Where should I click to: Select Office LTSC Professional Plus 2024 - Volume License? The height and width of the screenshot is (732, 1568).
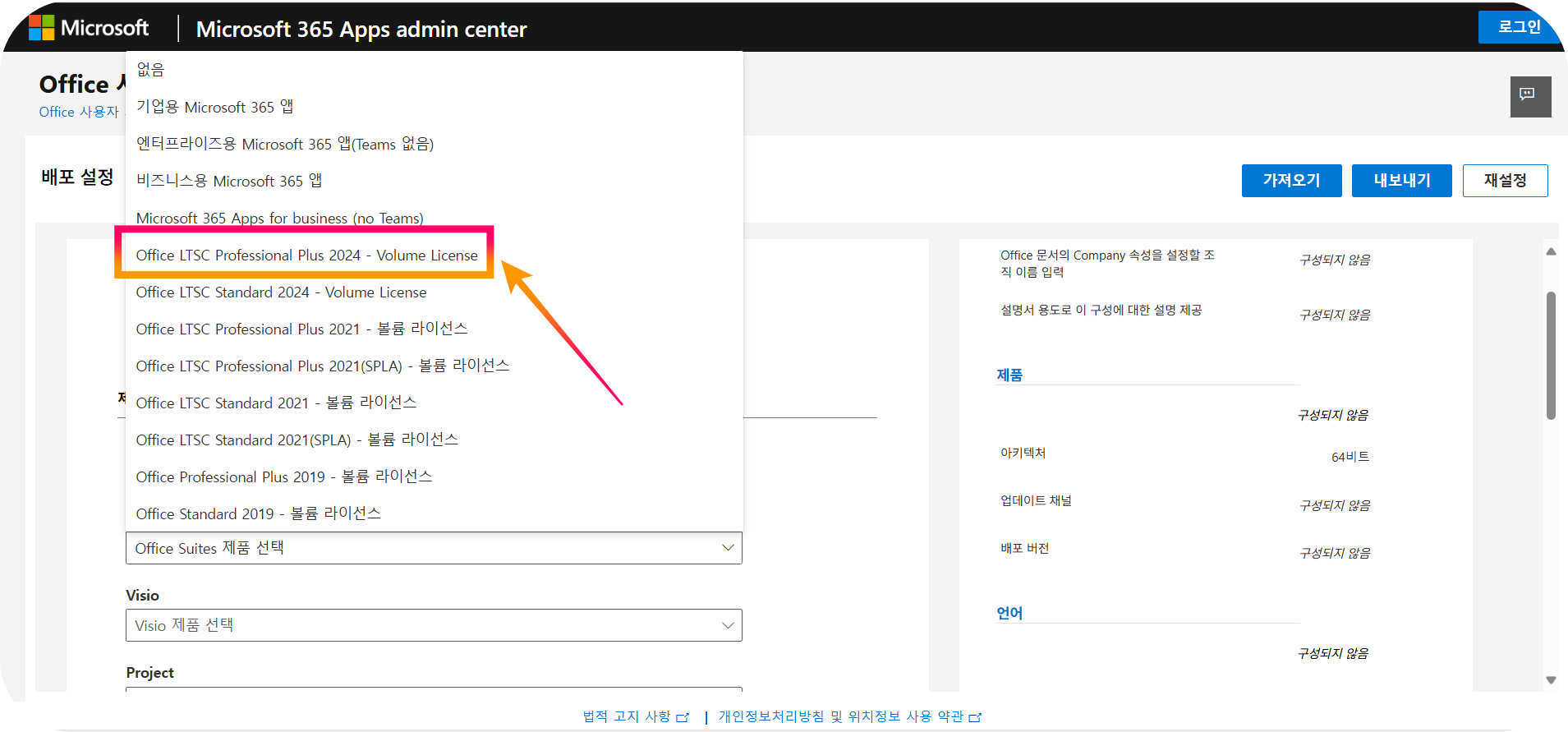434,255
